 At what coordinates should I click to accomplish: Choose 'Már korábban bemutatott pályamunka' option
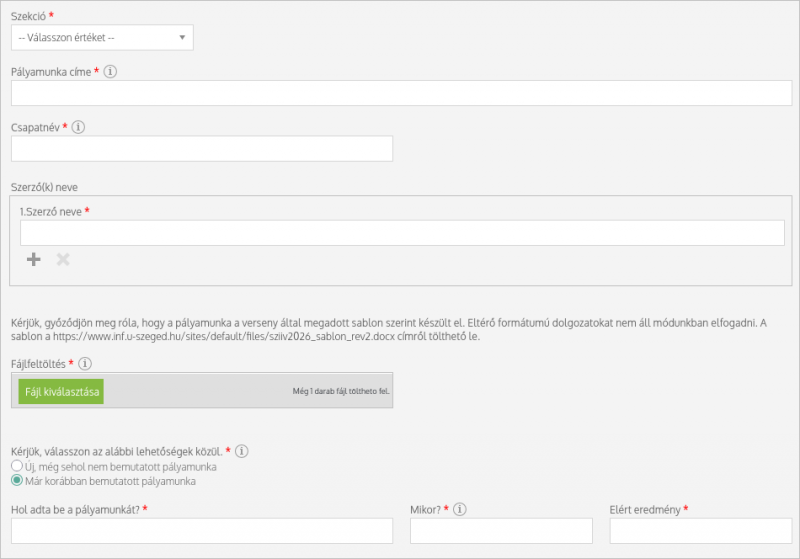coord(16,481)
